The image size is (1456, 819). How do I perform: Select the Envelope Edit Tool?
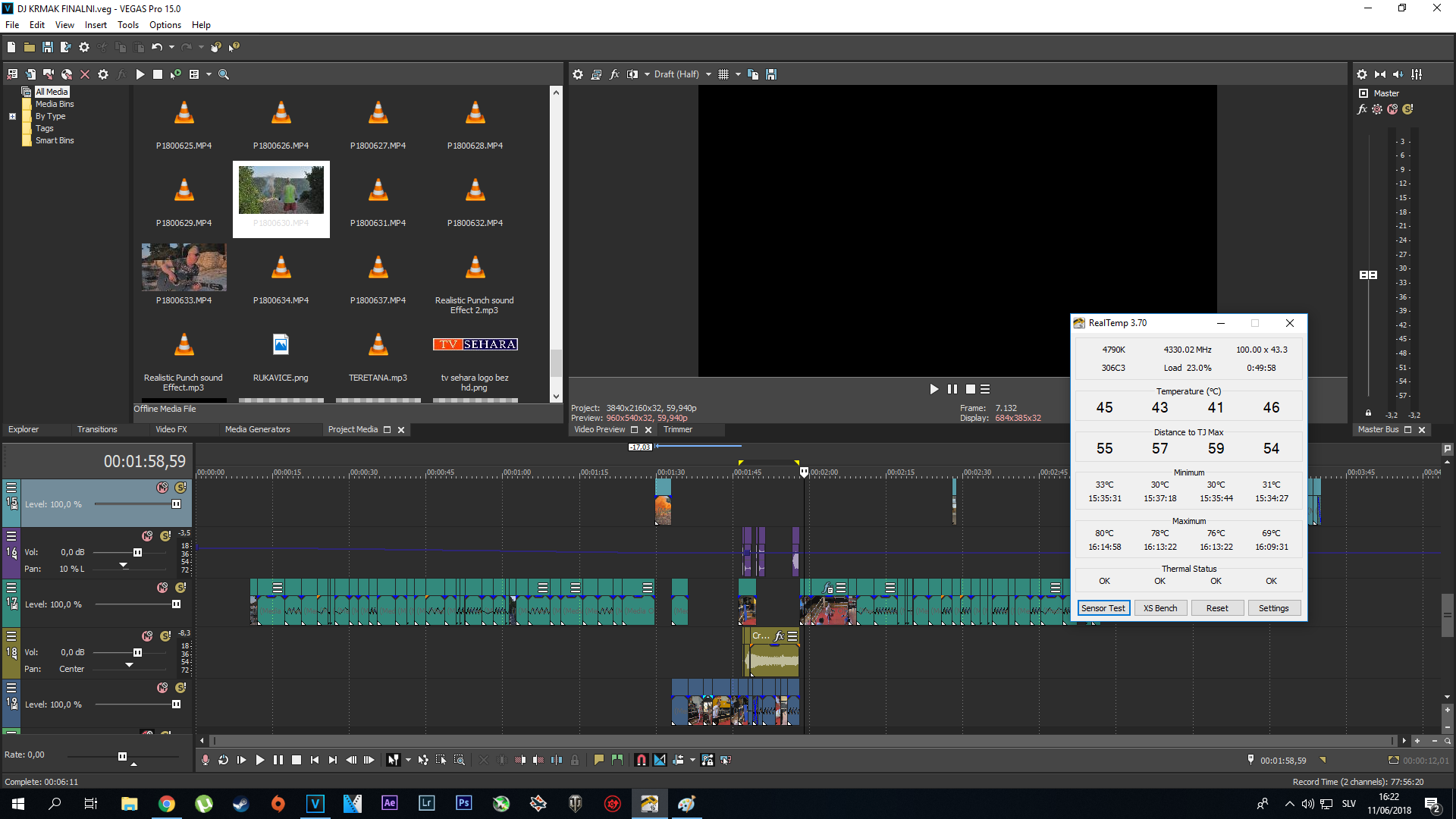[423, 760]
